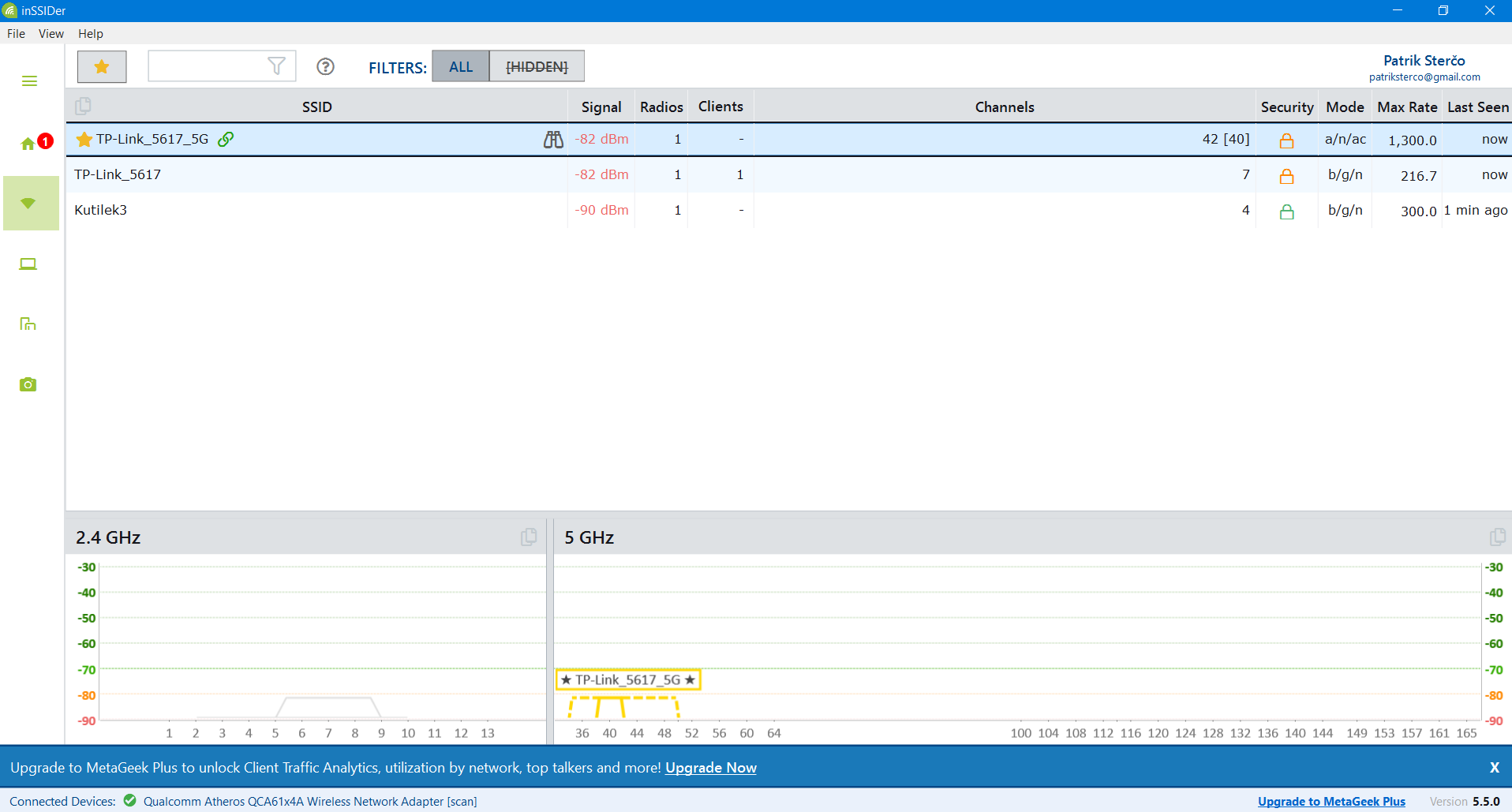Click the Upgrade Now link

pyautogui.click(x=710, y=768)
